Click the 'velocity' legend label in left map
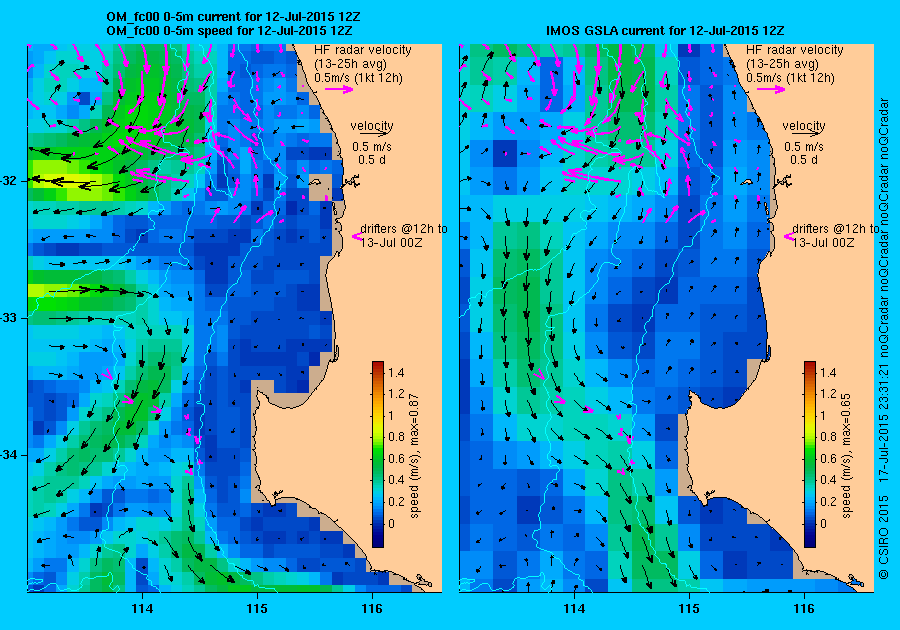This screenshot has height=630, width=900. [x=372, y=125]
